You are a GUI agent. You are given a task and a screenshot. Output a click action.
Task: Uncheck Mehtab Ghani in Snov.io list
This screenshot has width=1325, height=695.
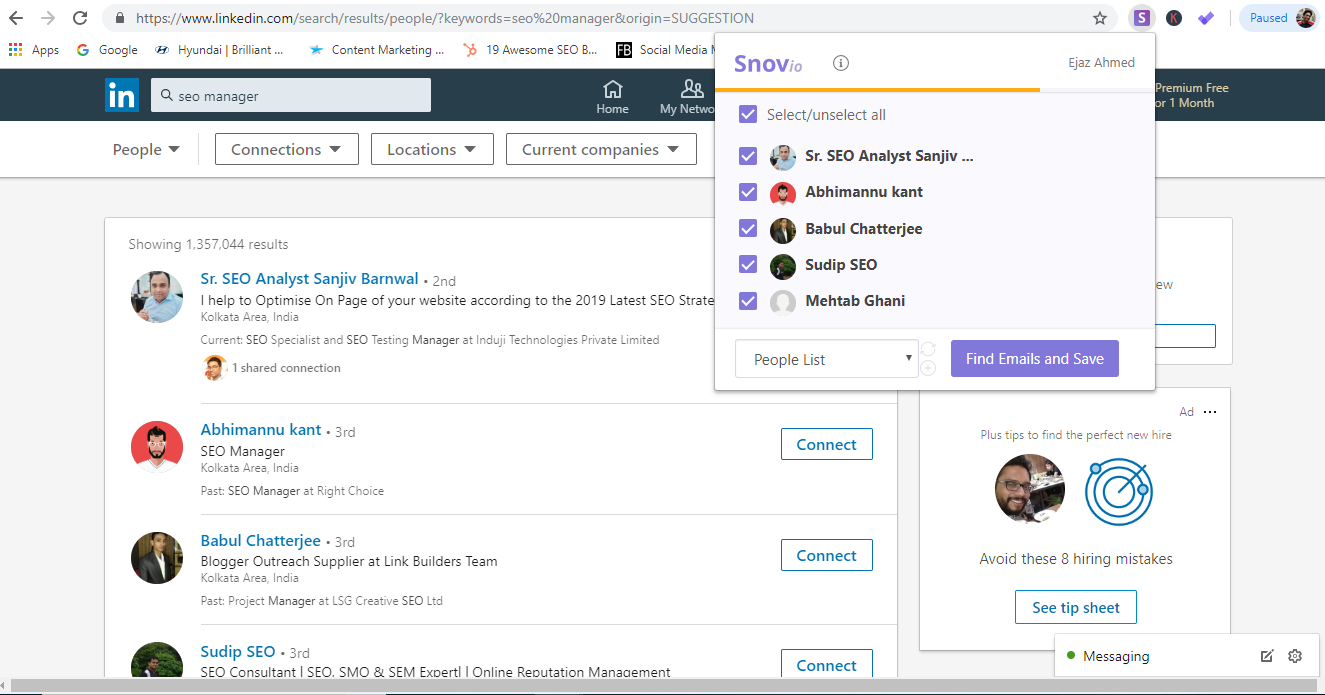click(747, 301)
